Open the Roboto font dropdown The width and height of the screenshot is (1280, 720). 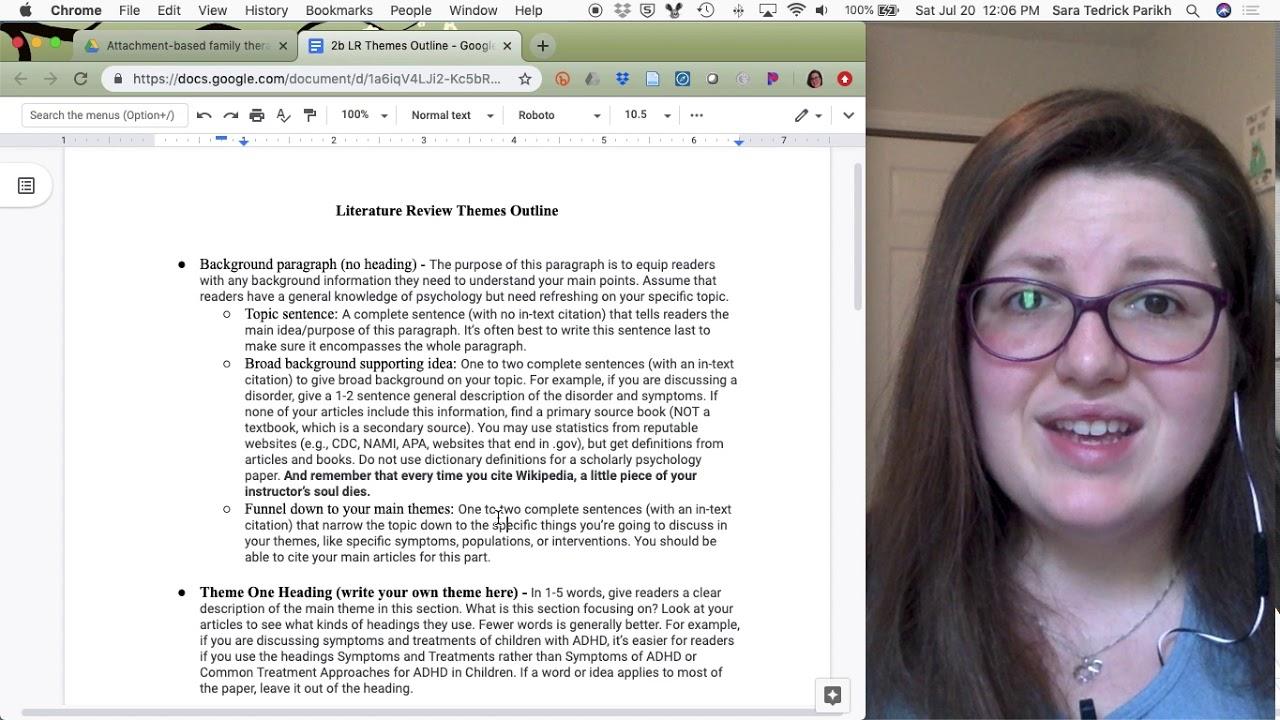[x=559, y=115]
